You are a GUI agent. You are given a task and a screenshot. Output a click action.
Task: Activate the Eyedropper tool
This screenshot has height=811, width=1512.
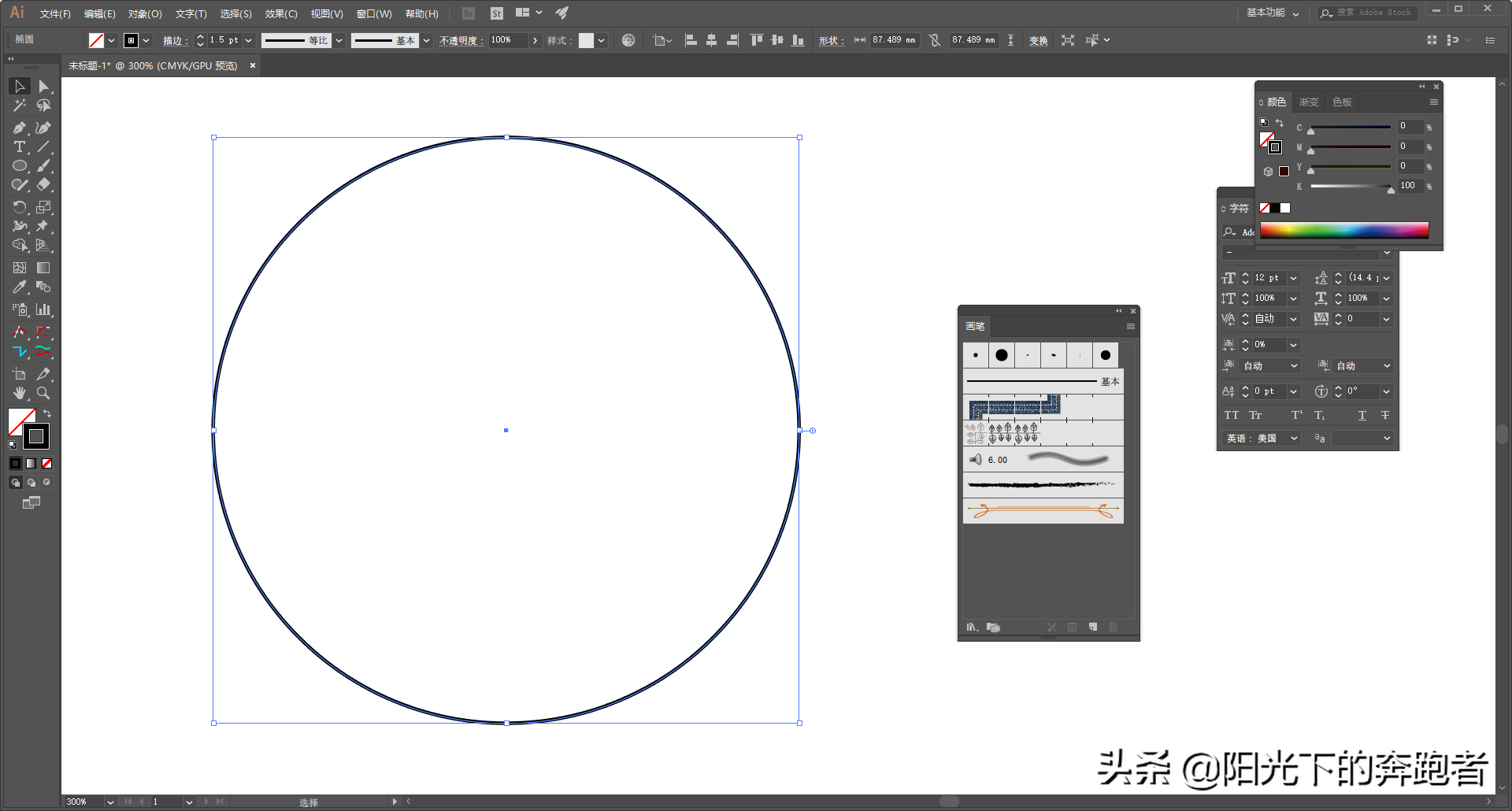point(20,287)
